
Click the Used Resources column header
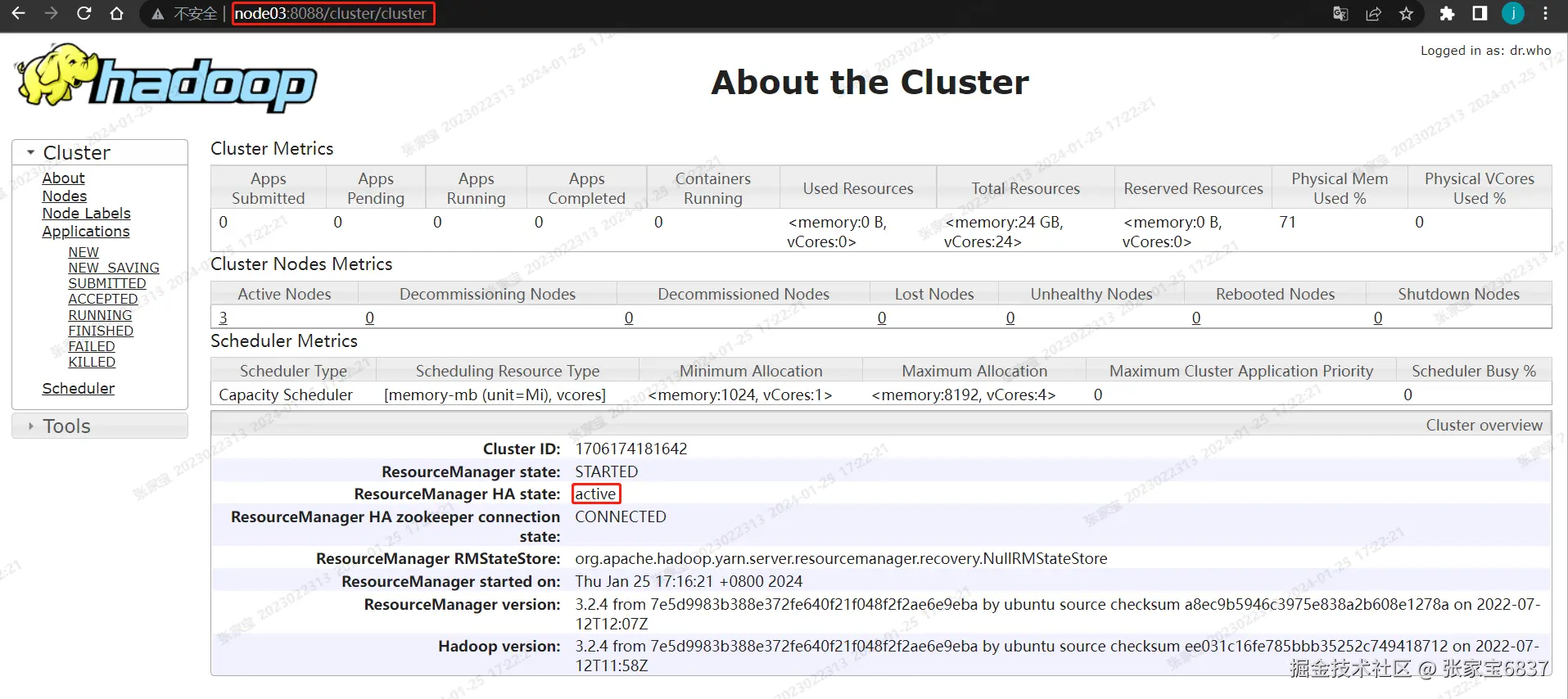[x=858, y=188]
